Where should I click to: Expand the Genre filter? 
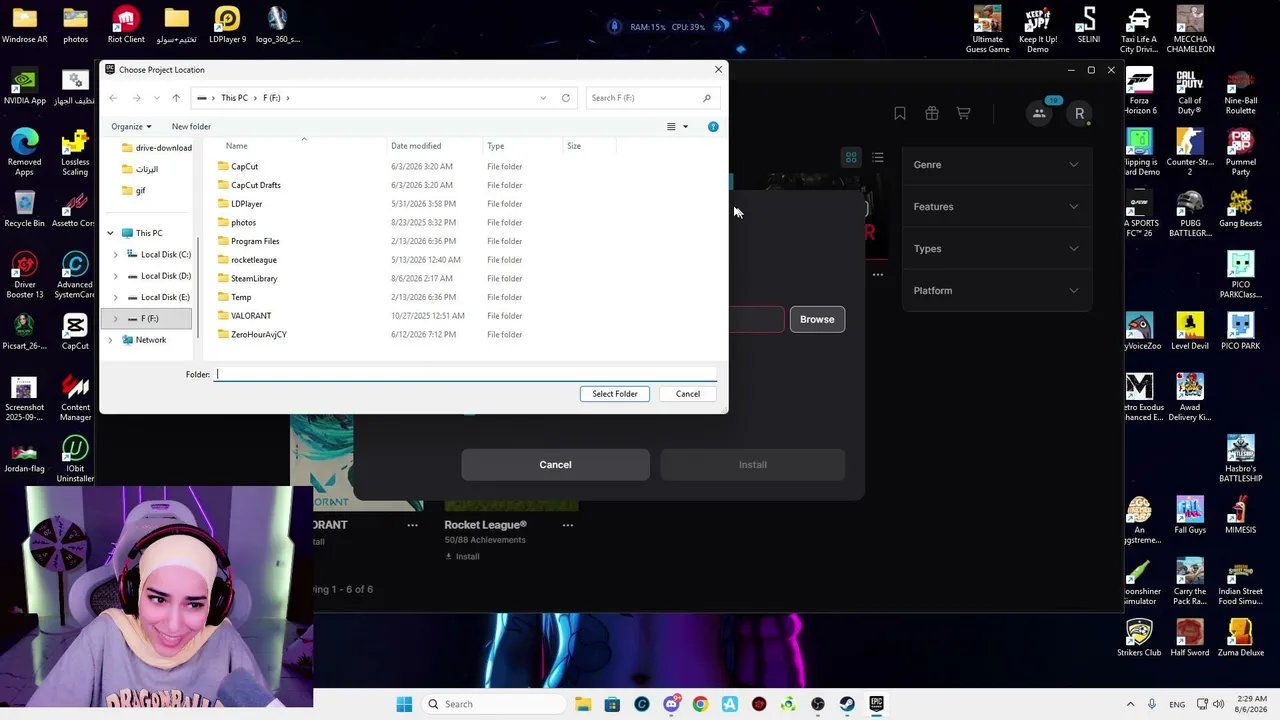pyautogui.click(x=996, y=165)
